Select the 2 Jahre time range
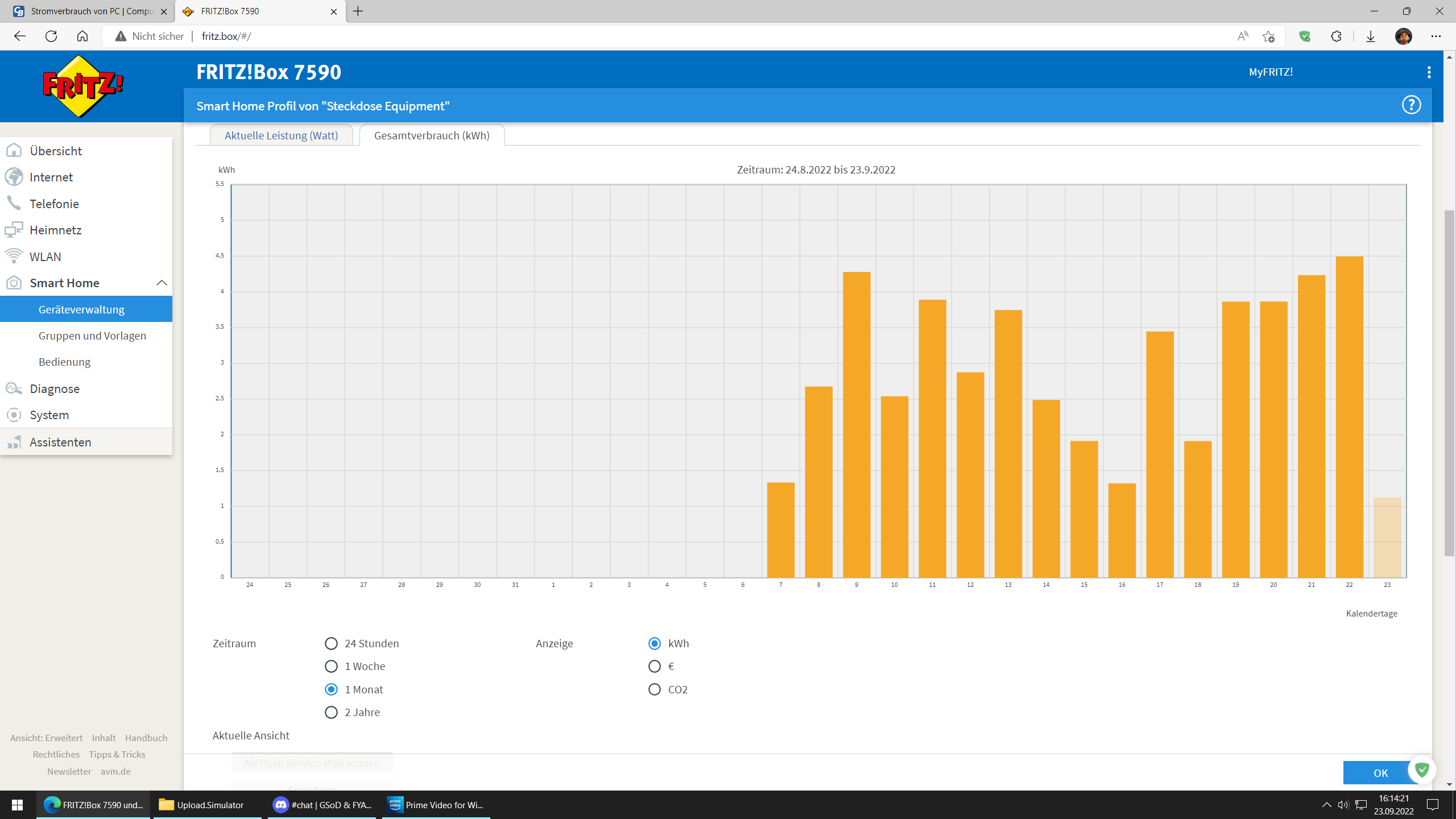 (331, 712)
